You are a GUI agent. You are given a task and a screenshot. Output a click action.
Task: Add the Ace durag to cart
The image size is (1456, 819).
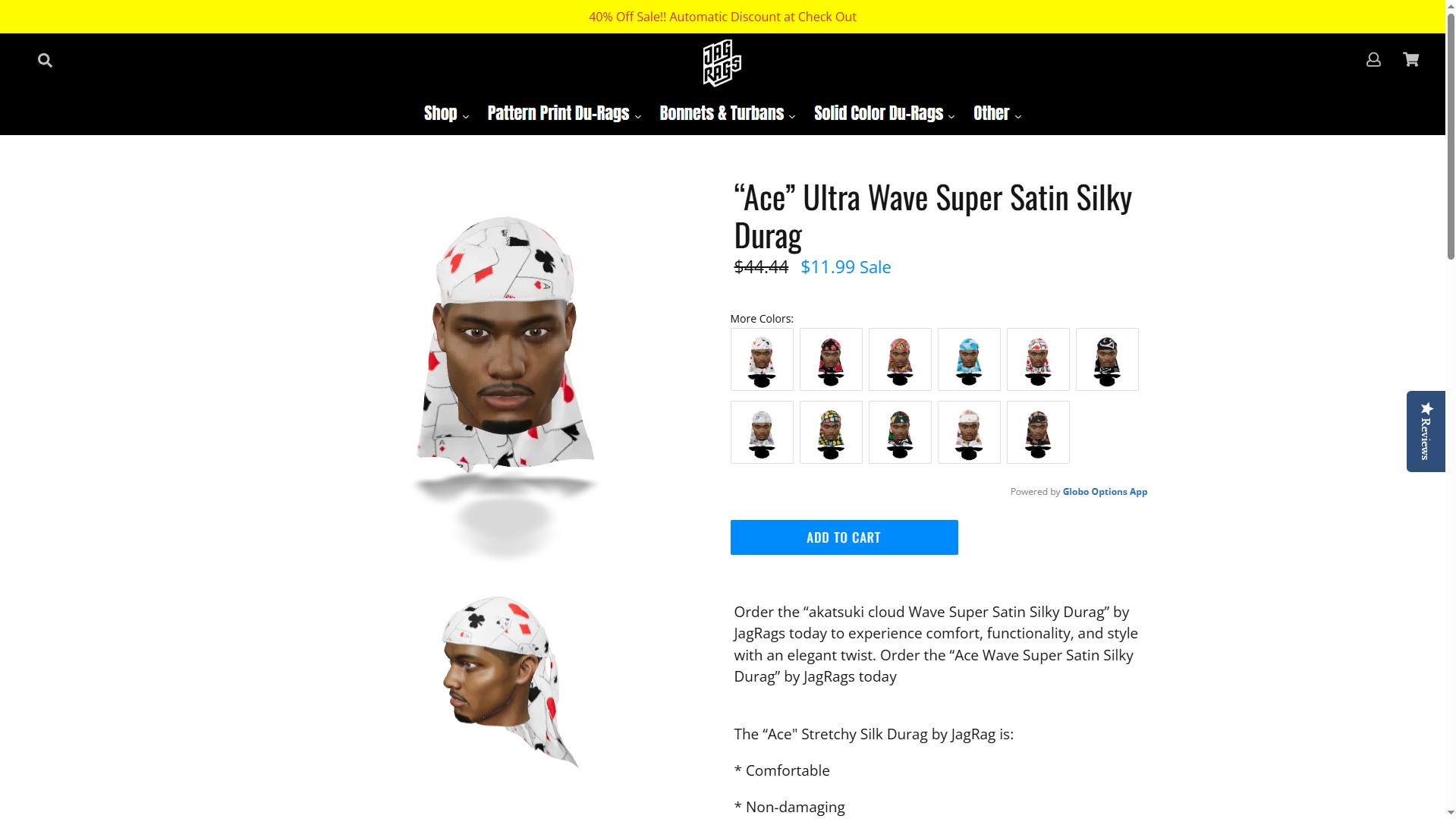click(x=844, y=537)
